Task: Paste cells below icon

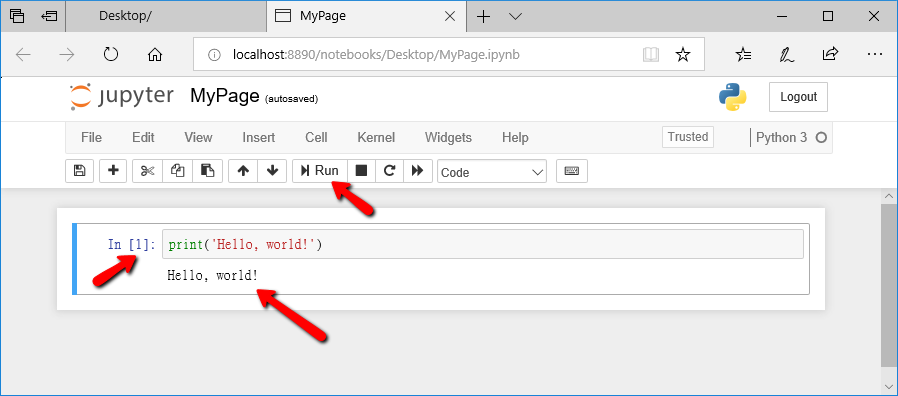Action: [x=207, y=171]
